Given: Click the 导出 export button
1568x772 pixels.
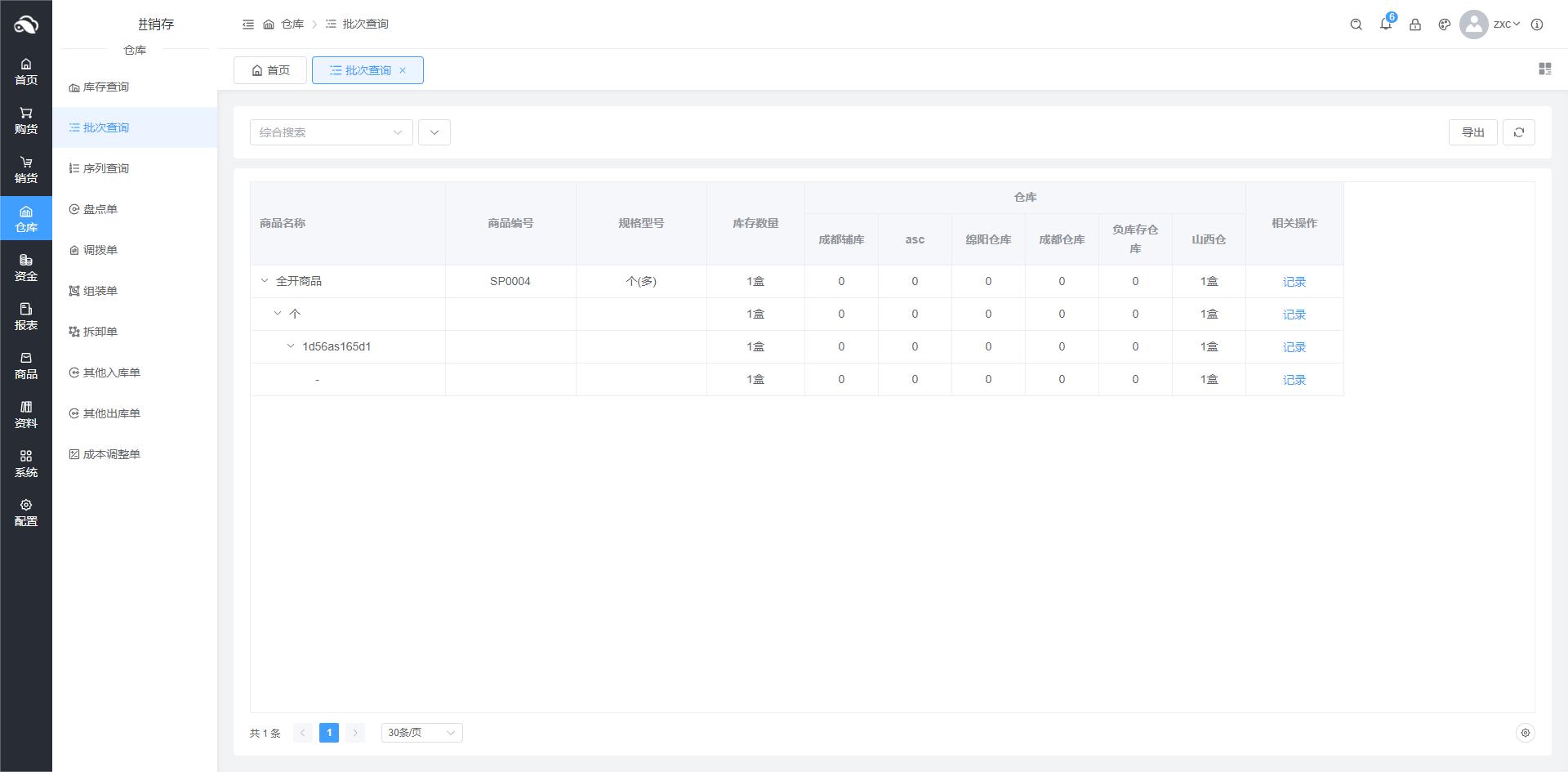Looking at the screenshot, I should (1472, 132).
